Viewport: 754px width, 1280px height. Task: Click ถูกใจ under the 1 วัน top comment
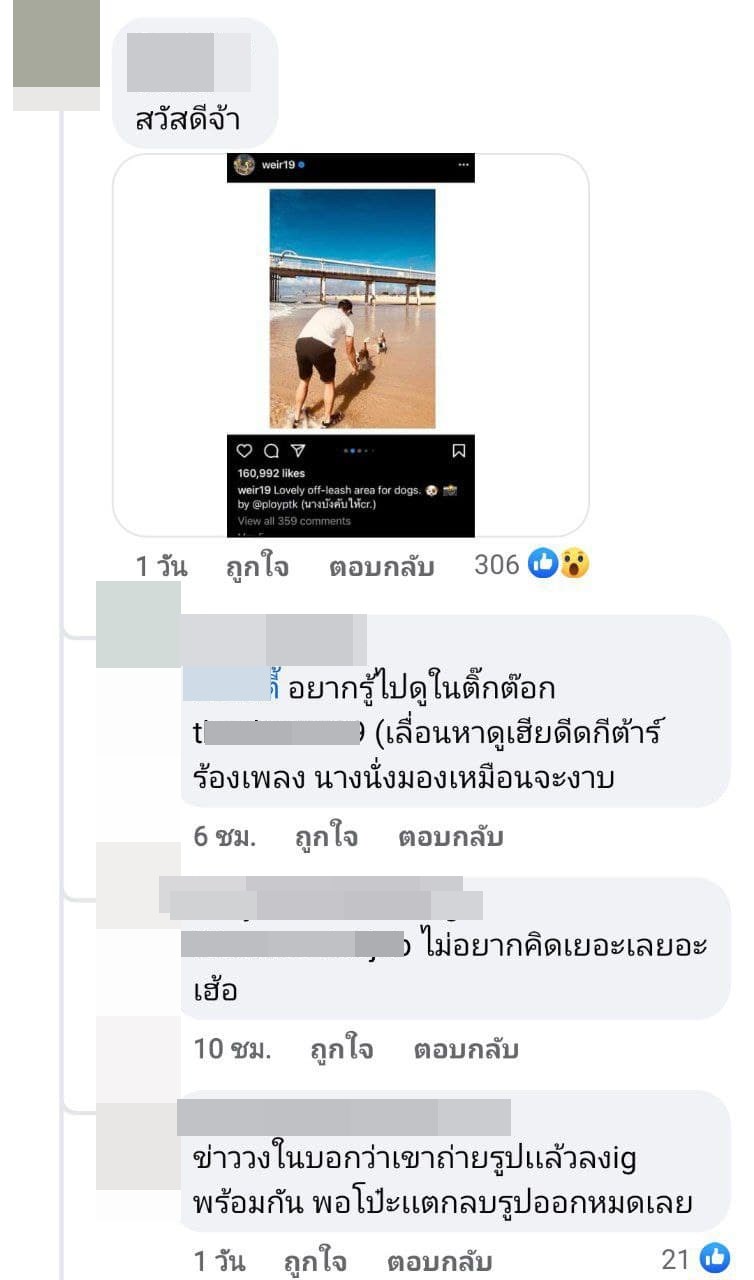point(257,567)
